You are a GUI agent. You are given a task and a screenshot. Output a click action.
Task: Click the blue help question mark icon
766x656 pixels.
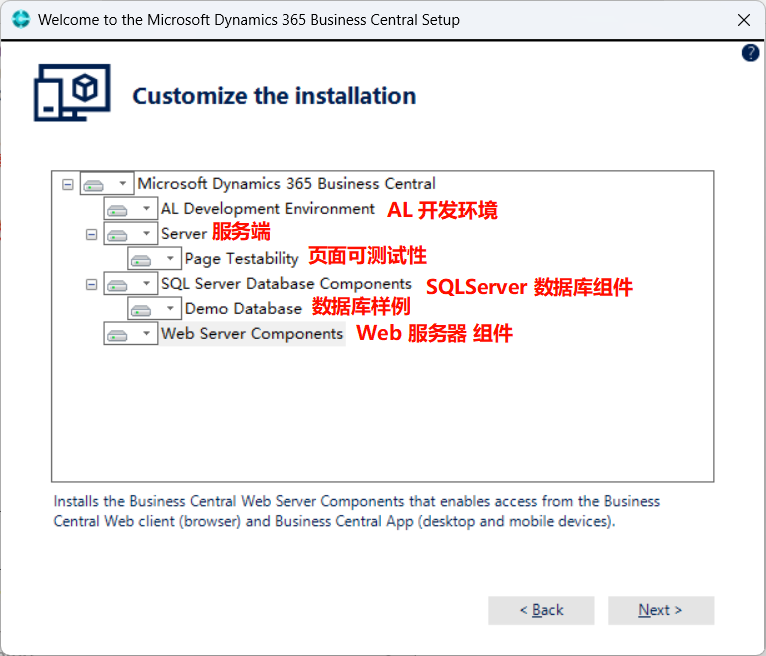tap(750, 53)
